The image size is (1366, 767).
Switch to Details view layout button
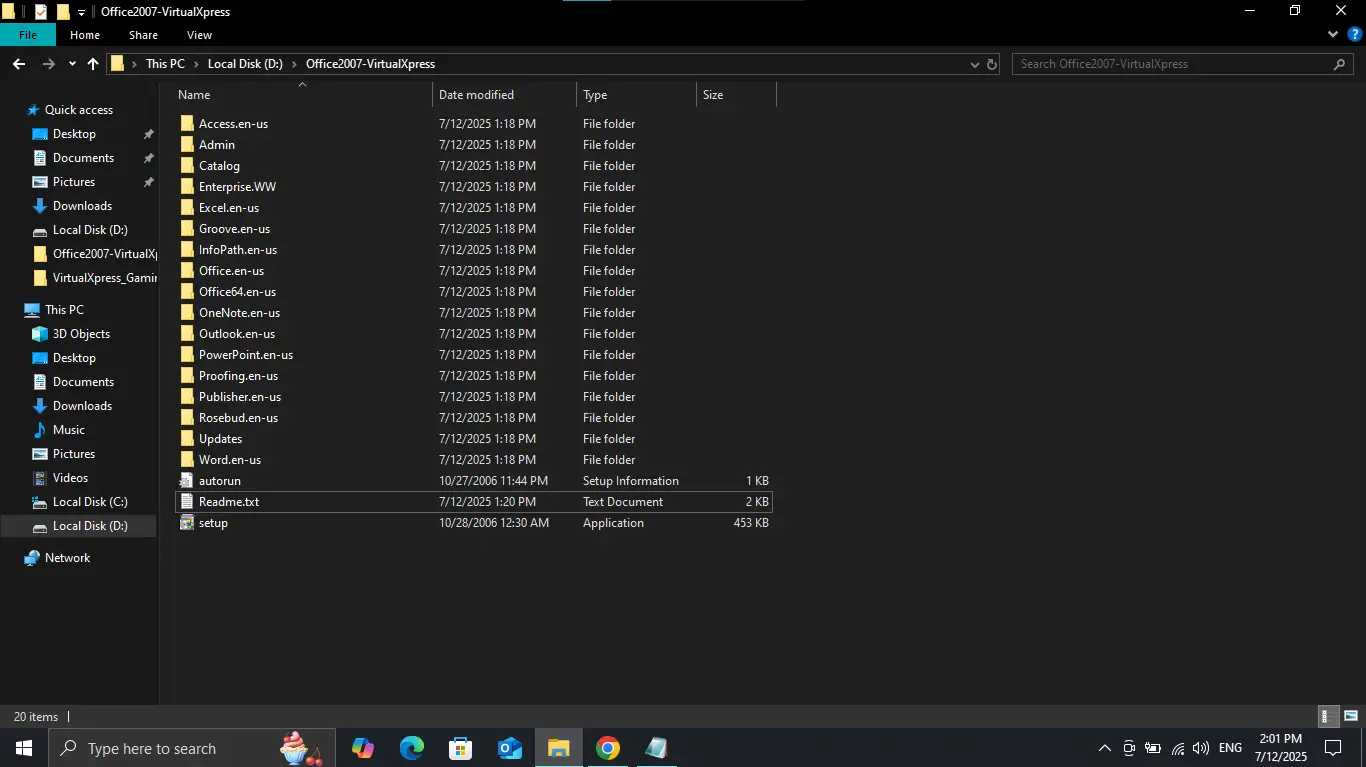(x=1328, y=716)
